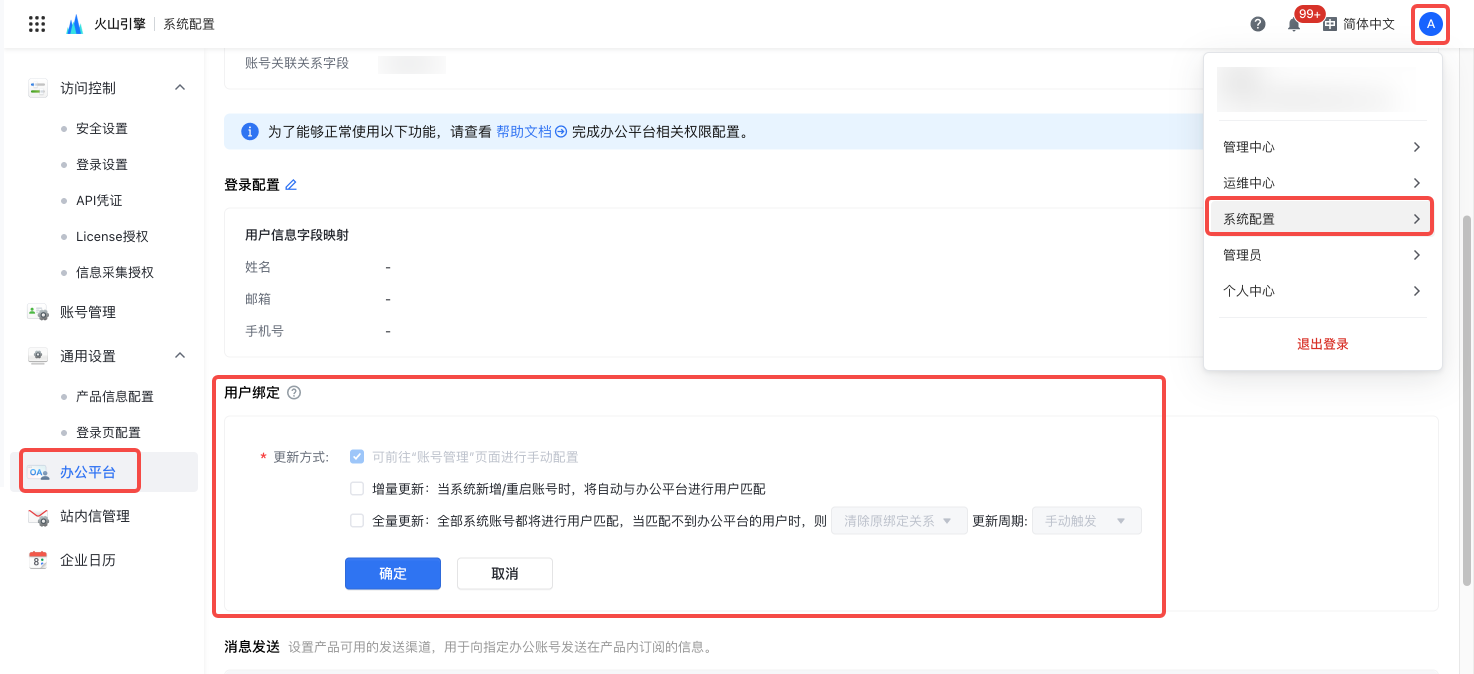Open the 清除原绑定关系 dropdown
The image size is (1474, 674).
tap(899, 521)
